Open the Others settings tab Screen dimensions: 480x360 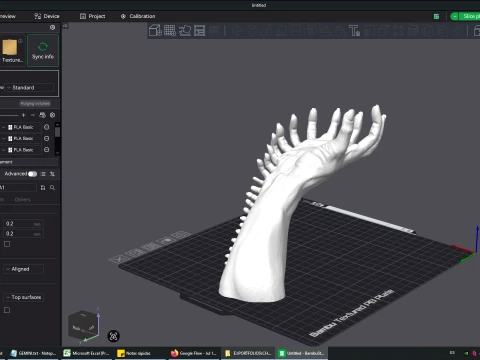(22, 200)
